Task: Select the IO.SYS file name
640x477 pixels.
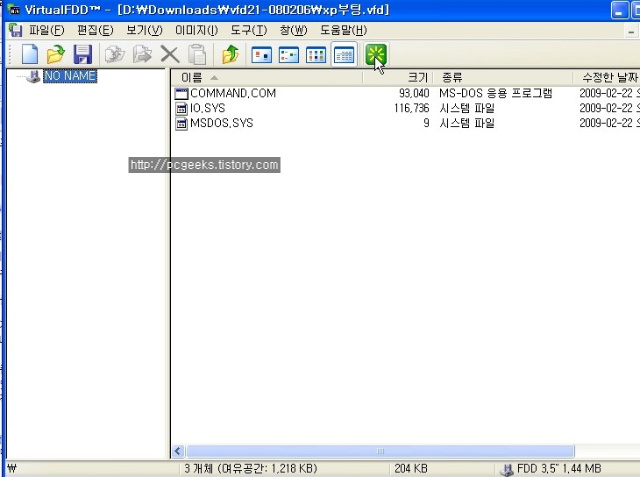Action: tap(207, 108)
